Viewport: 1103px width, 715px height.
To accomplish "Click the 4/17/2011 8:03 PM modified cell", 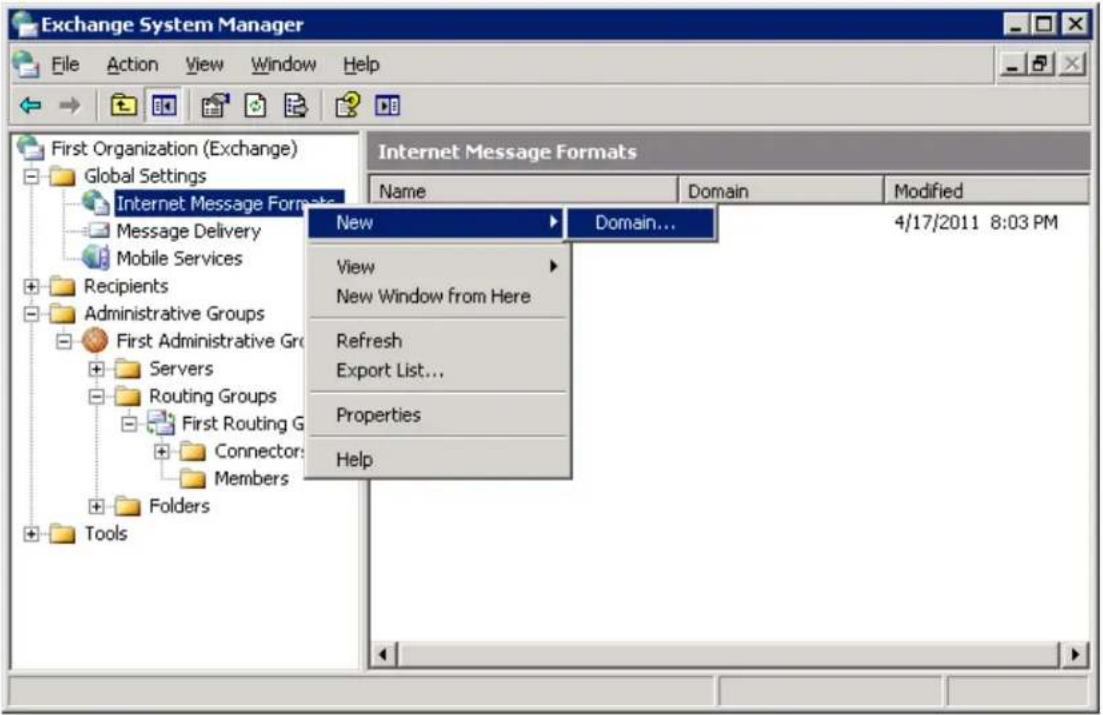I will coord(976,222).
